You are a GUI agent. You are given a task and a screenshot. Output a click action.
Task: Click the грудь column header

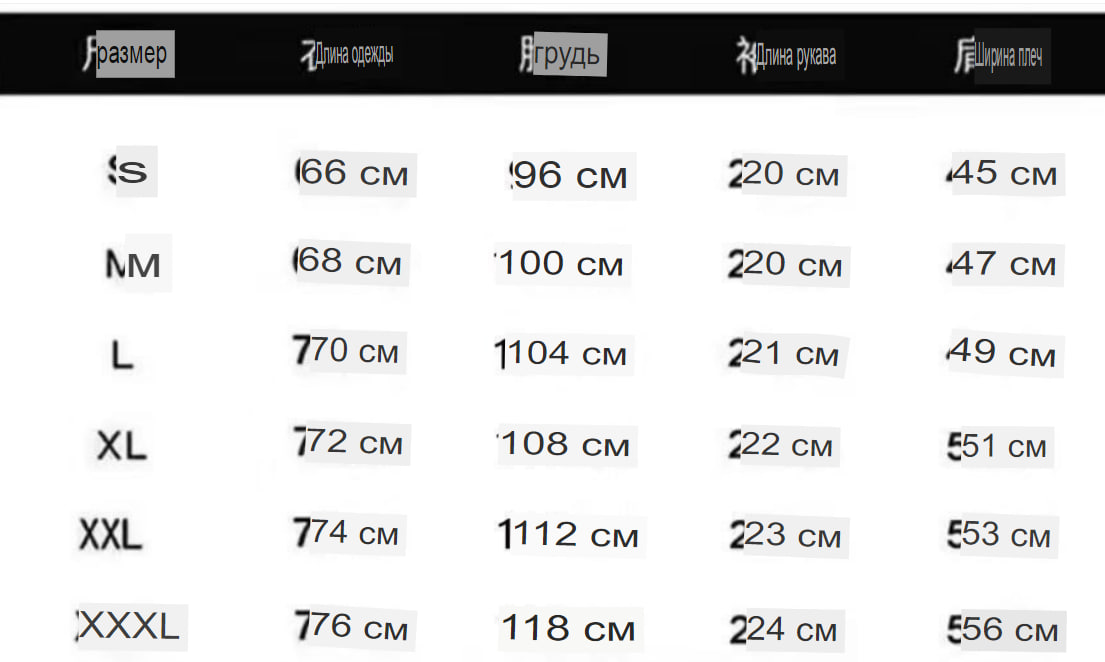[562, 55]
